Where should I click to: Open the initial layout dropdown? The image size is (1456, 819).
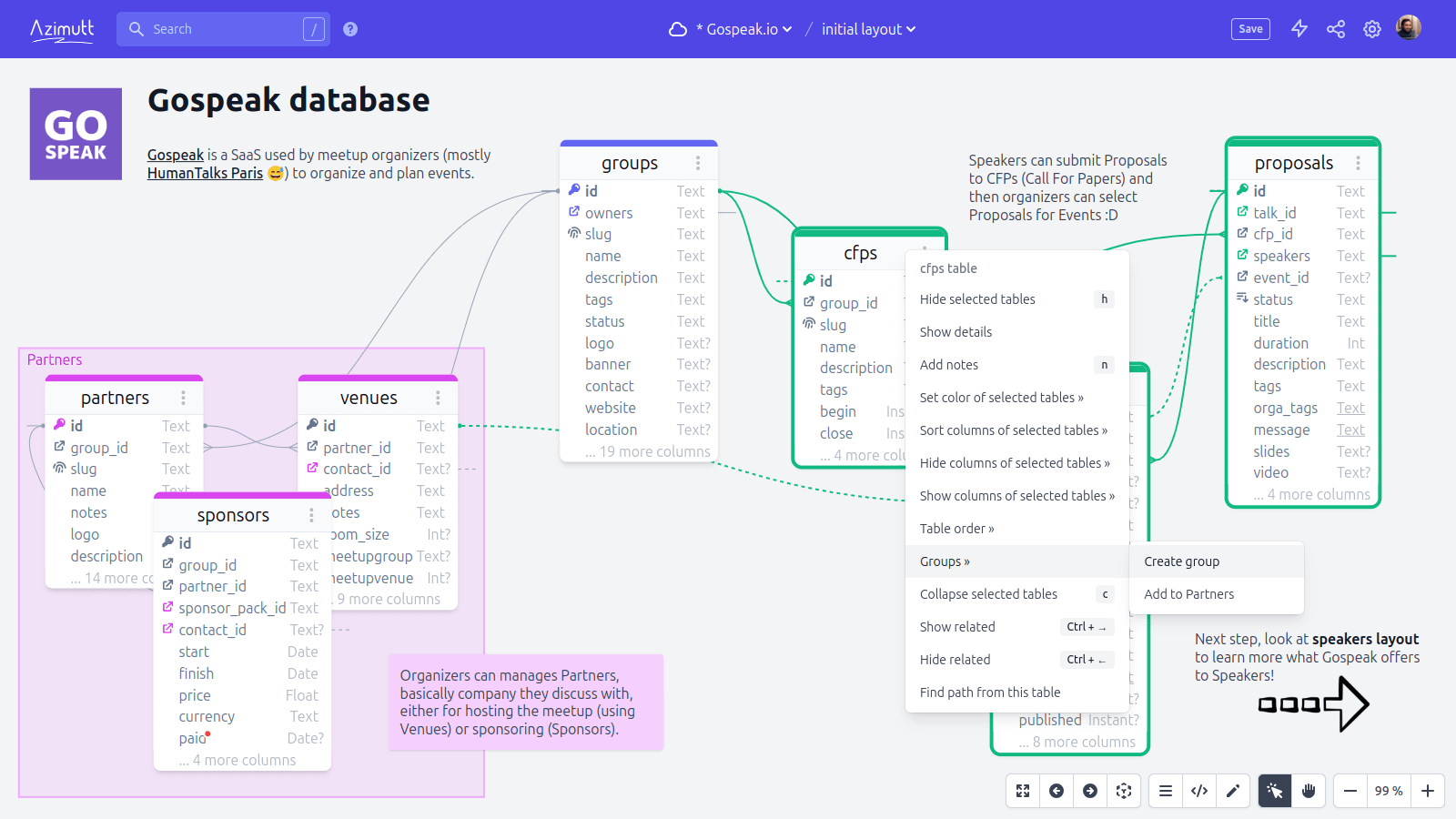coord(868,29)
